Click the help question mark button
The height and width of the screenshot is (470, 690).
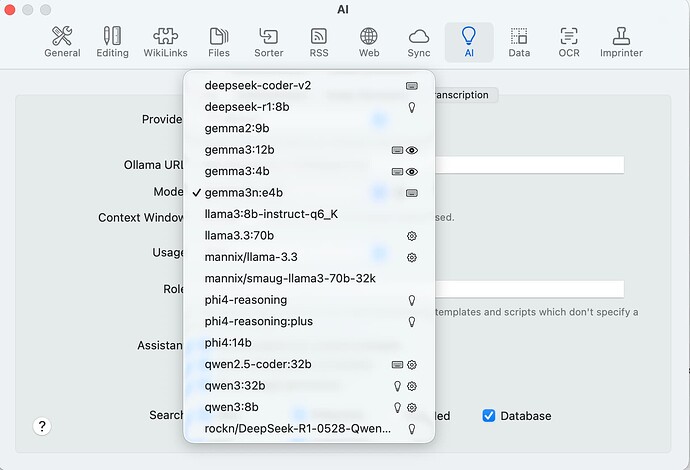coord(42,426)
